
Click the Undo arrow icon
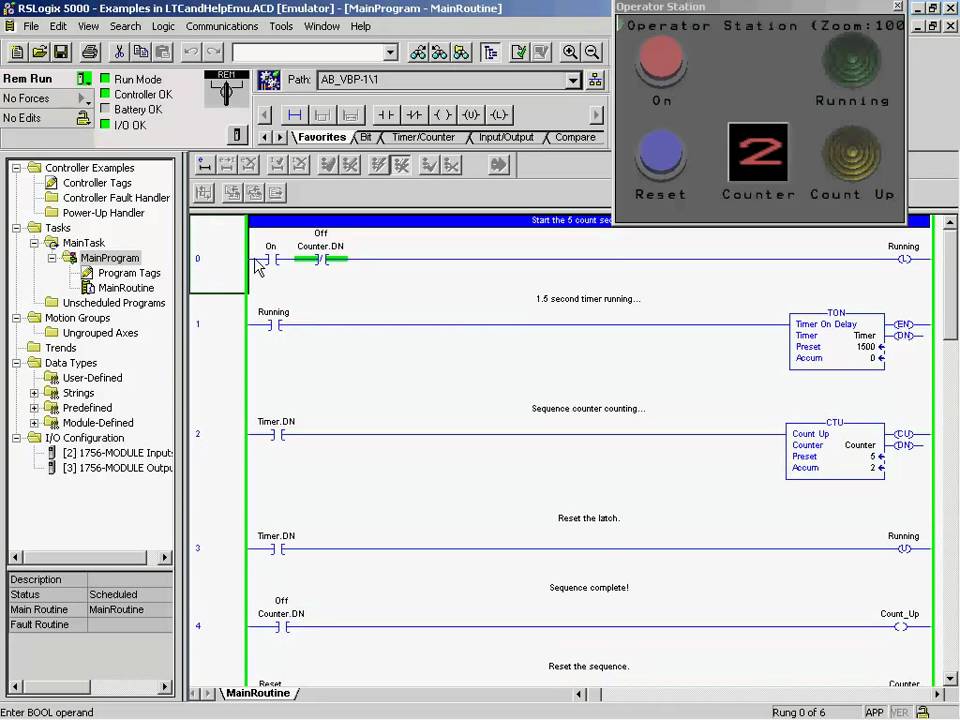191,52
